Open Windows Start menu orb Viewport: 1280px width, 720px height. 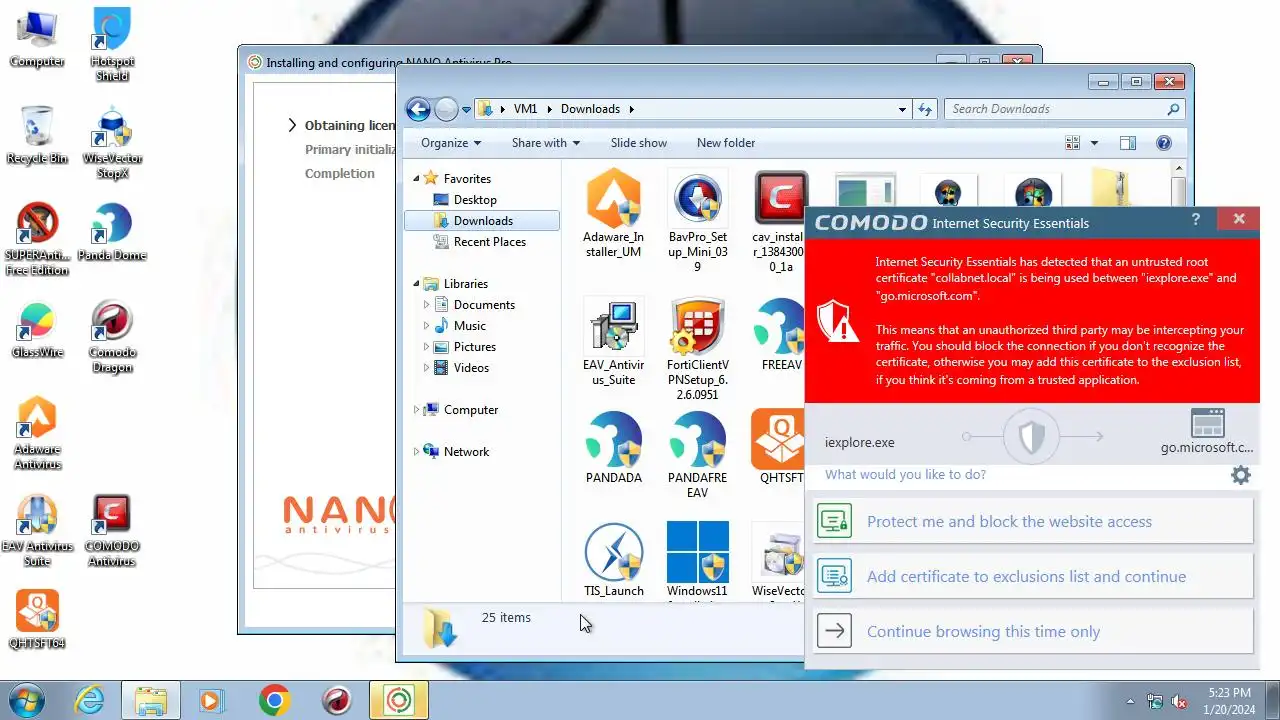click(27, 700)
